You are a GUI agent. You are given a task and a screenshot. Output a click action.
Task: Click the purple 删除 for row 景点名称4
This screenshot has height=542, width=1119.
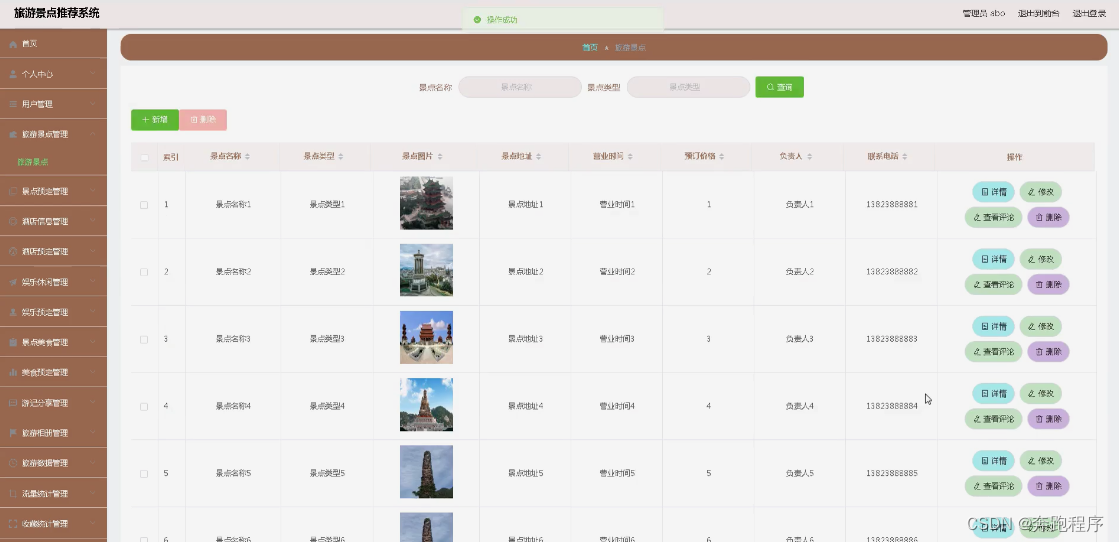tap(1048, 419)
